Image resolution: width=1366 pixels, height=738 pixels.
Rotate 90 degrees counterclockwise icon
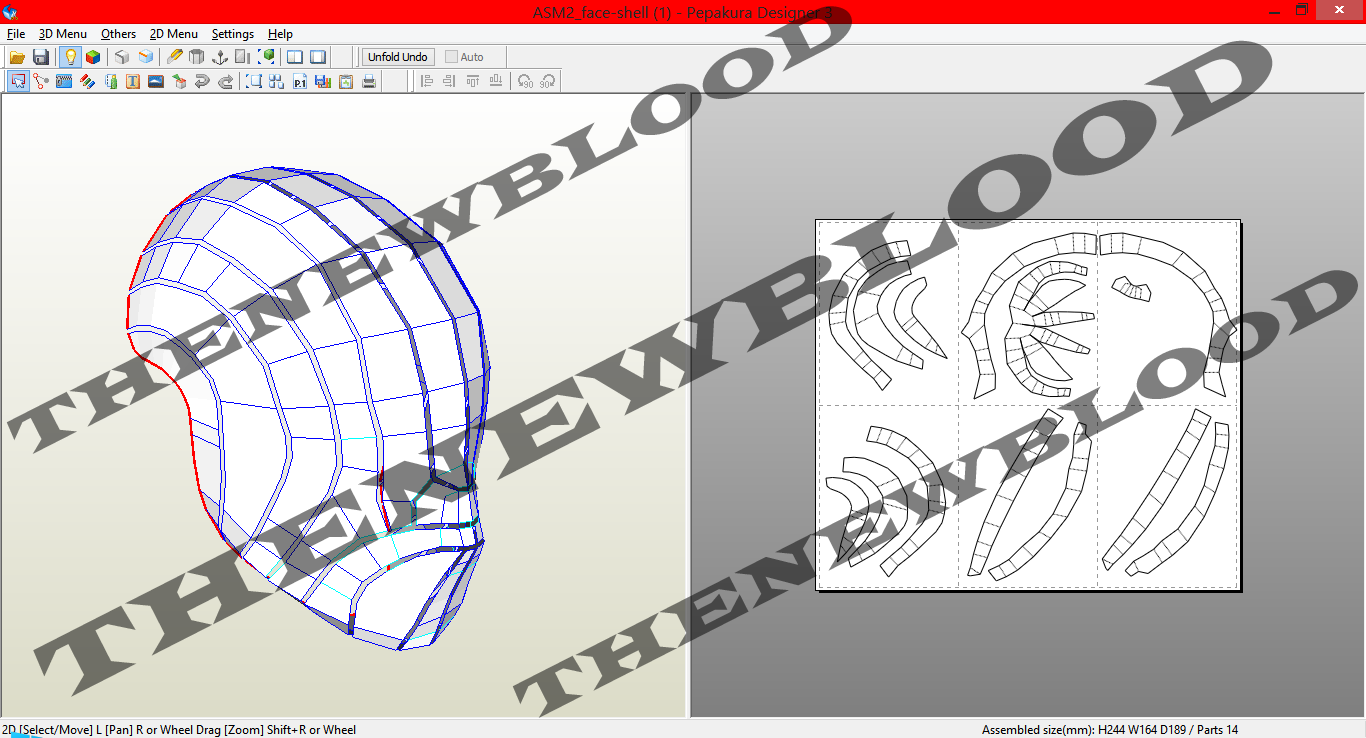click(x=525, y=81)
